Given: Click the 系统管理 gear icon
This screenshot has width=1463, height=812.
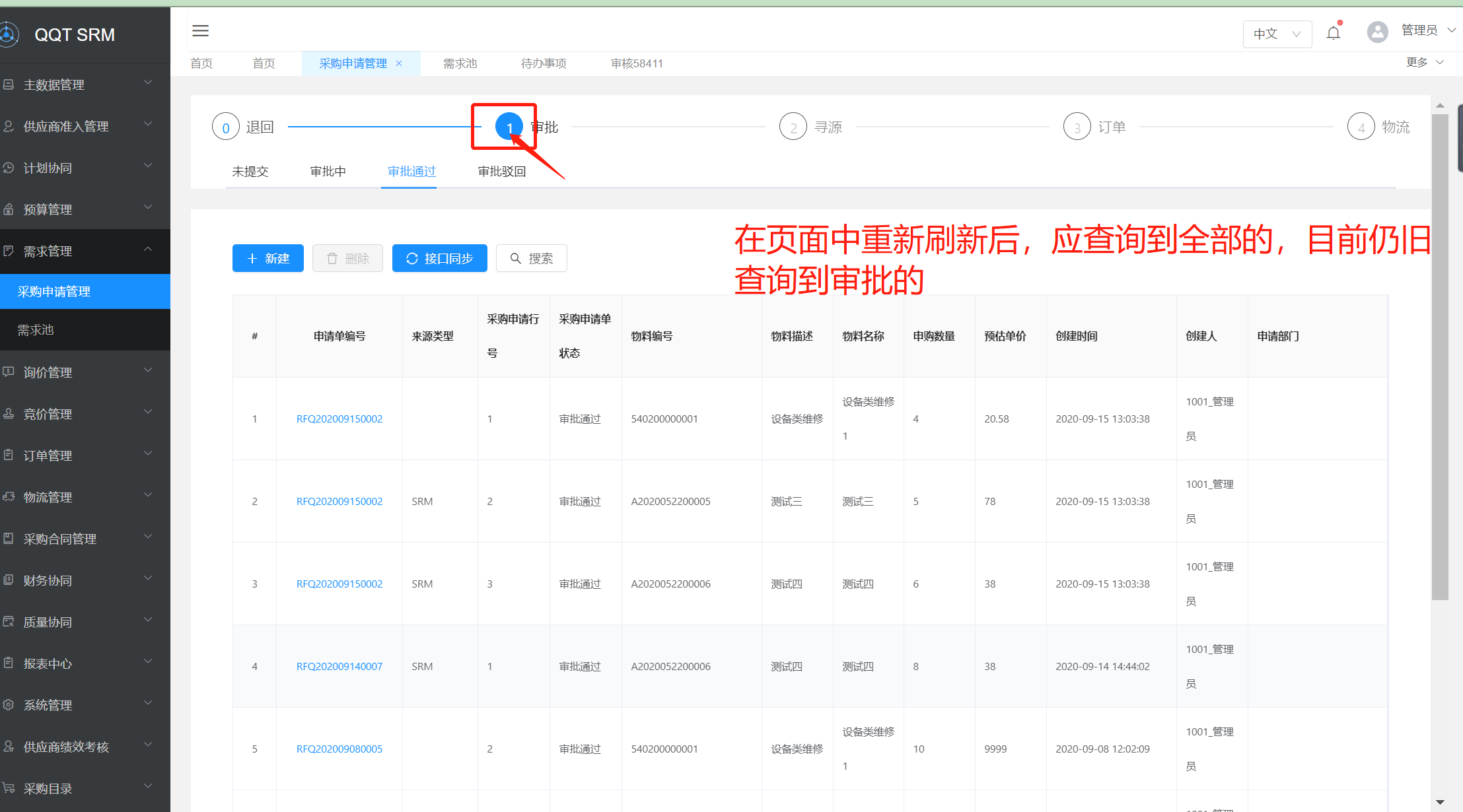Looking at the screenshot, I should tap(9, 705).
